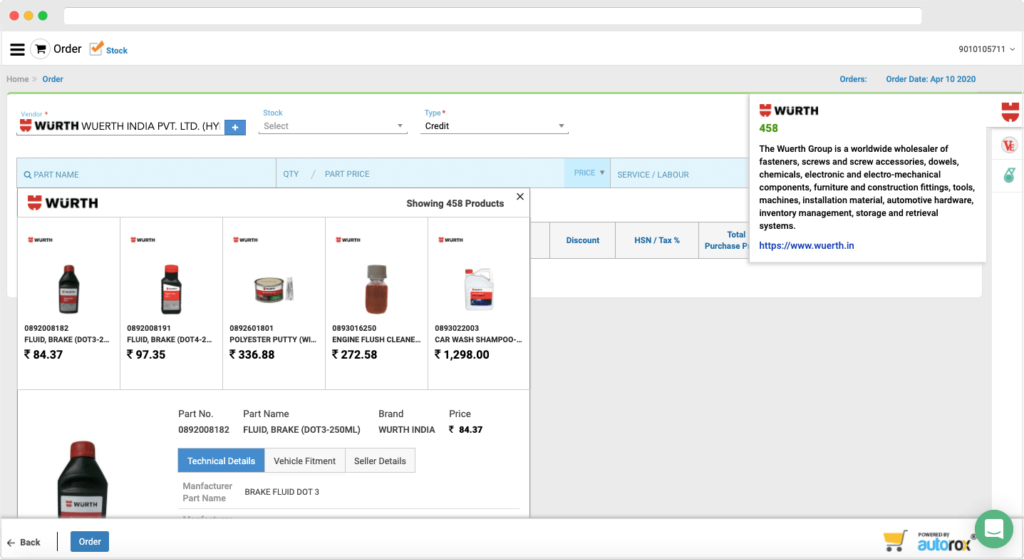Click the Orders: label
Image resolution: width=1024 pixels, height=559 pixels.
click(x=853, y=79)
